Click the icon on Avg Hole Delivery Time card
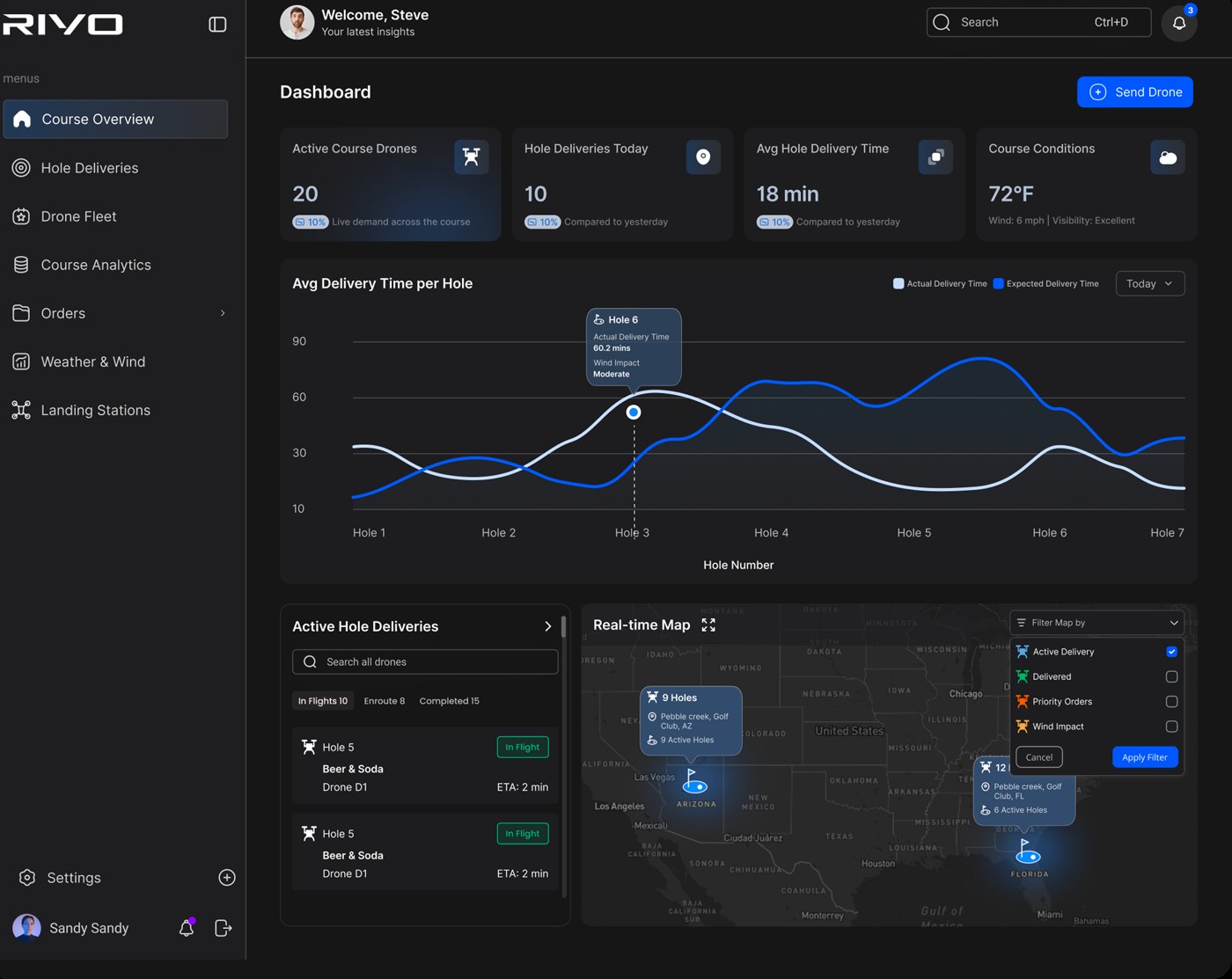Viewport: 1232px width, 979px height. (935, 157)
